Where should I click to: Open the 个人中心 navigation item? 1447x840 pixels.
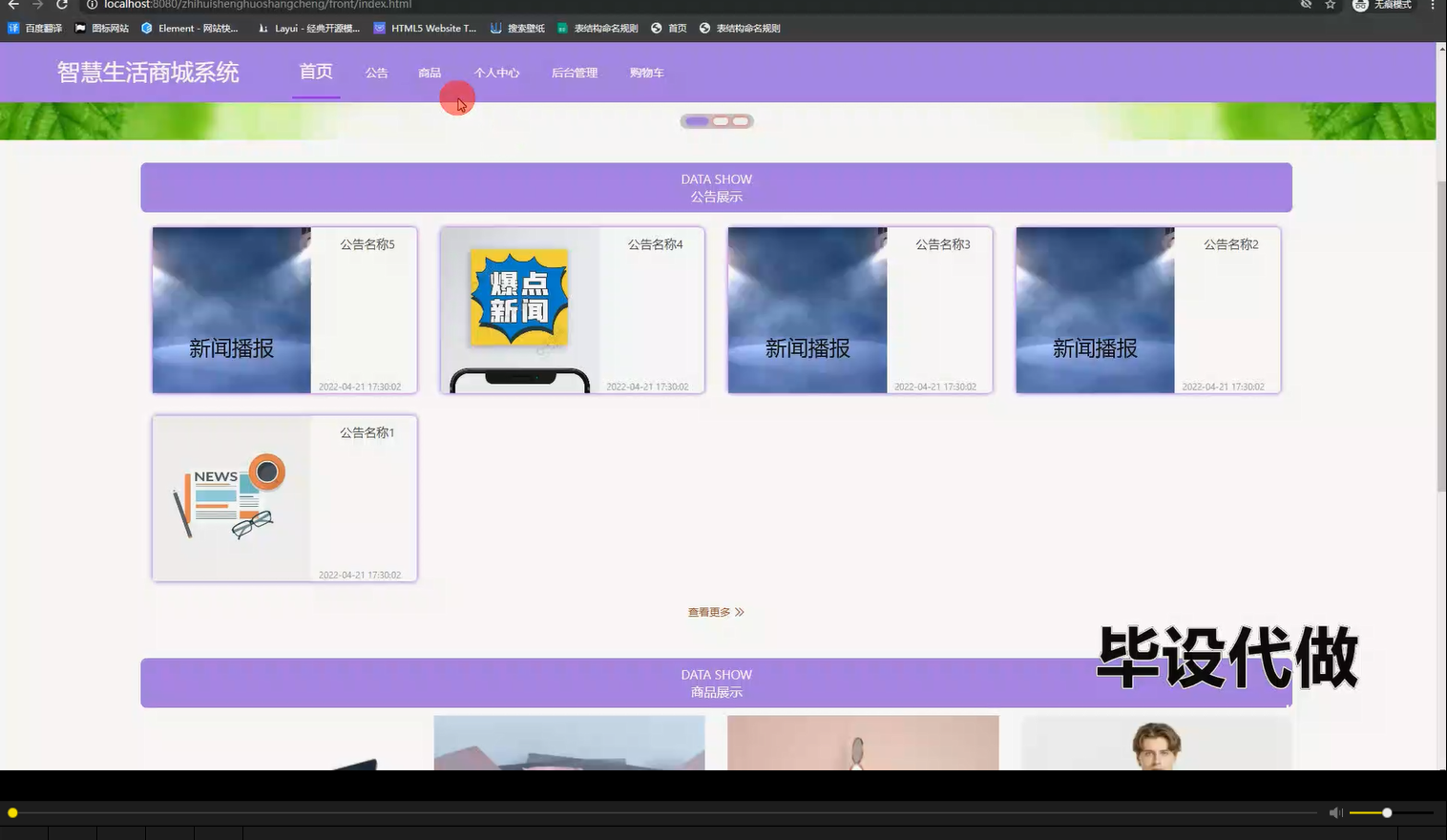tap(497, 73)
